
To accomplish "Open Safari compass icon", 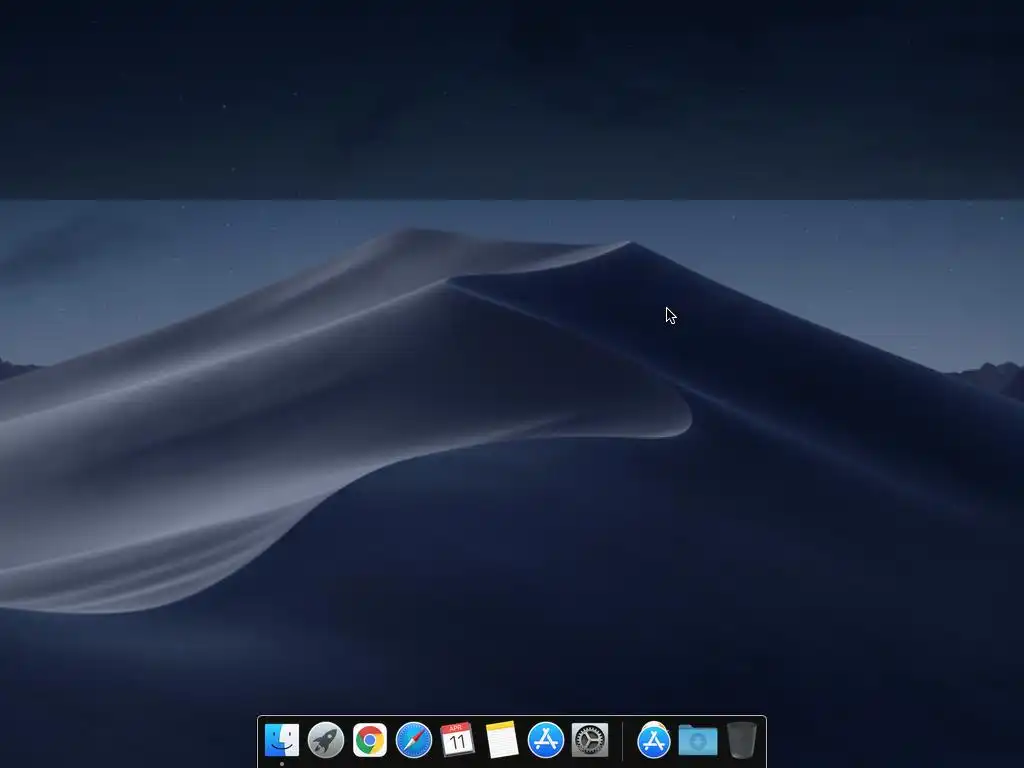I will (x=414, y=740).
